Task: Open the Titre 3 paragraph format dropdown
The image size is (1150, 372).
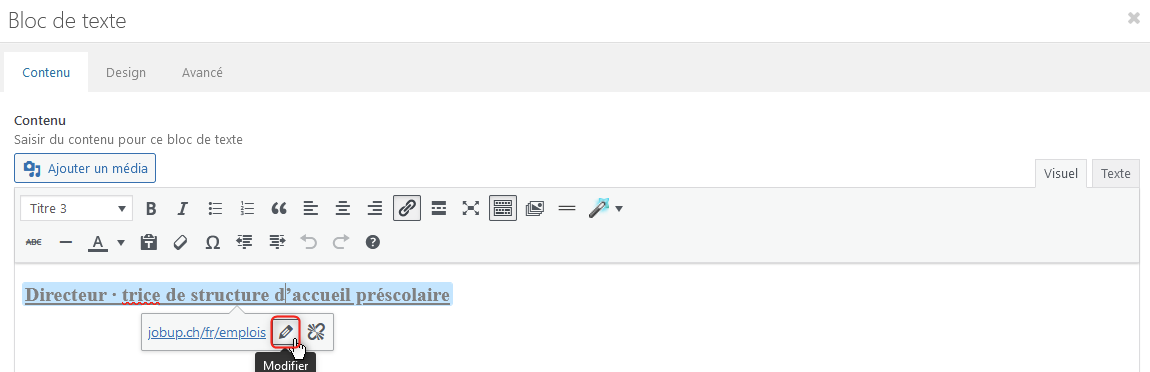Action: point(76,208)
